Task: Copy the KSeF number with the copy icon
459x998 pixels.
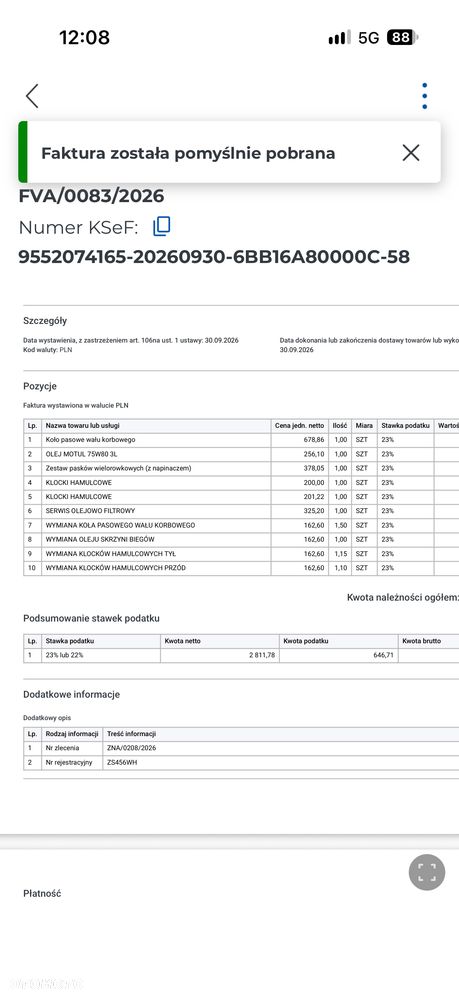Action: click(162, 226)
